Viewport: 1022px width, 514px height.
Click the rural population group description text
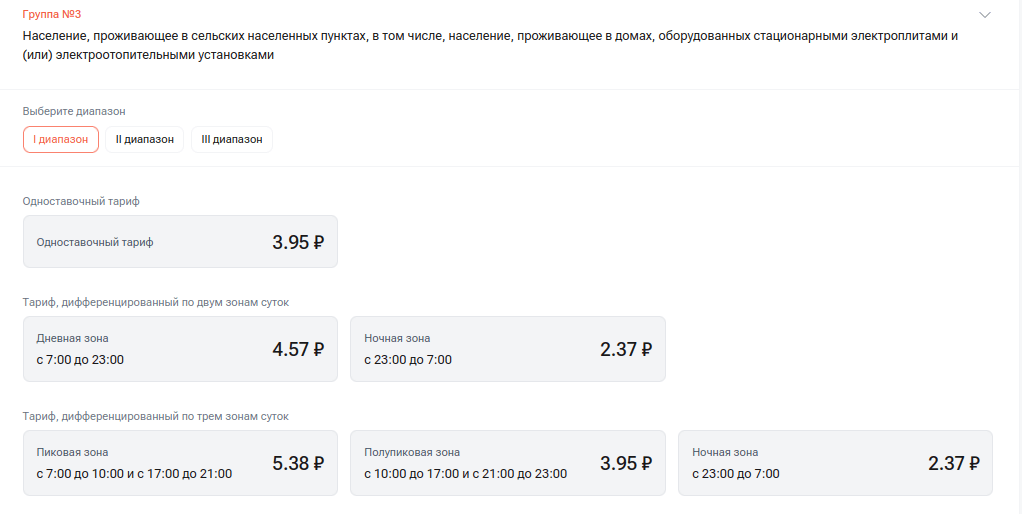490,46
